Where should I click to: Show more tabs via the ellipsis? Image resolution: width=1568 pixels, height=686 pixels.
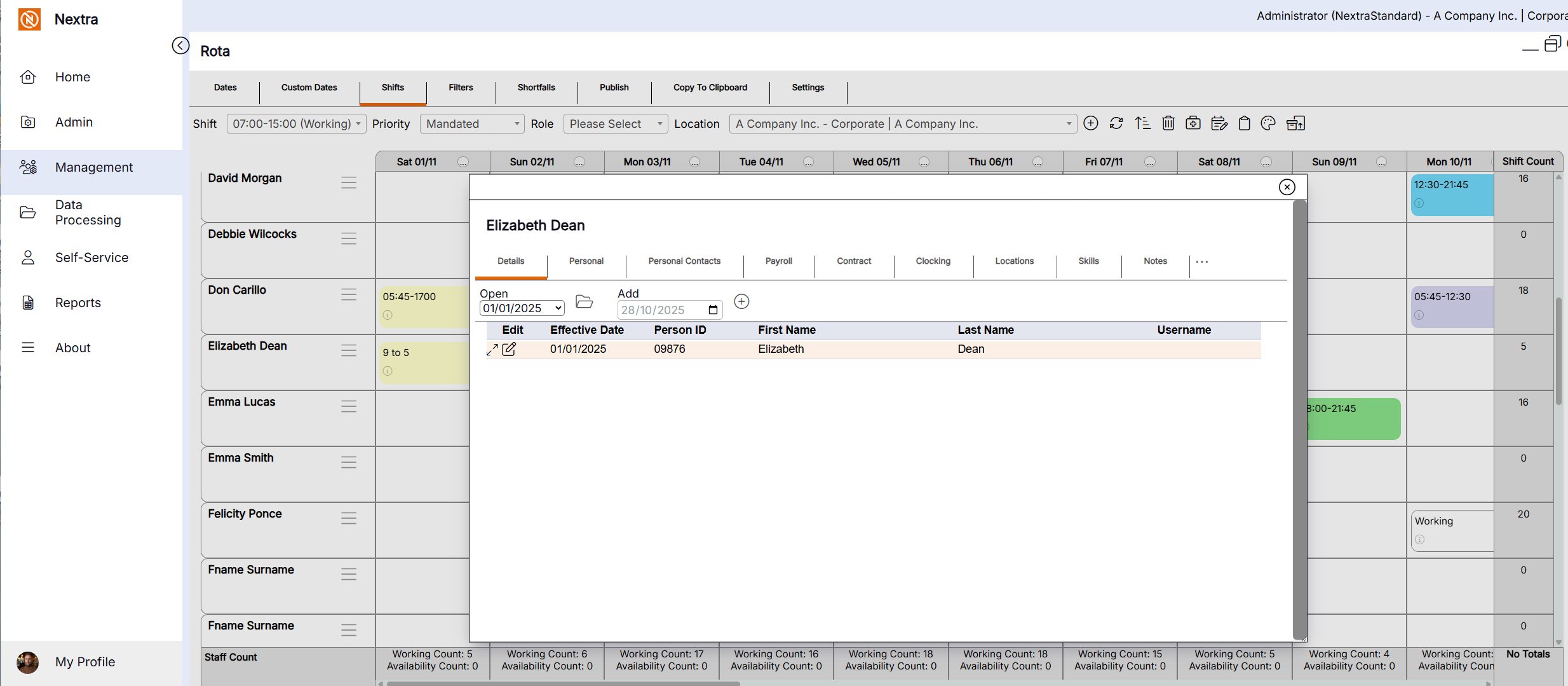(x=1202, y=262)
